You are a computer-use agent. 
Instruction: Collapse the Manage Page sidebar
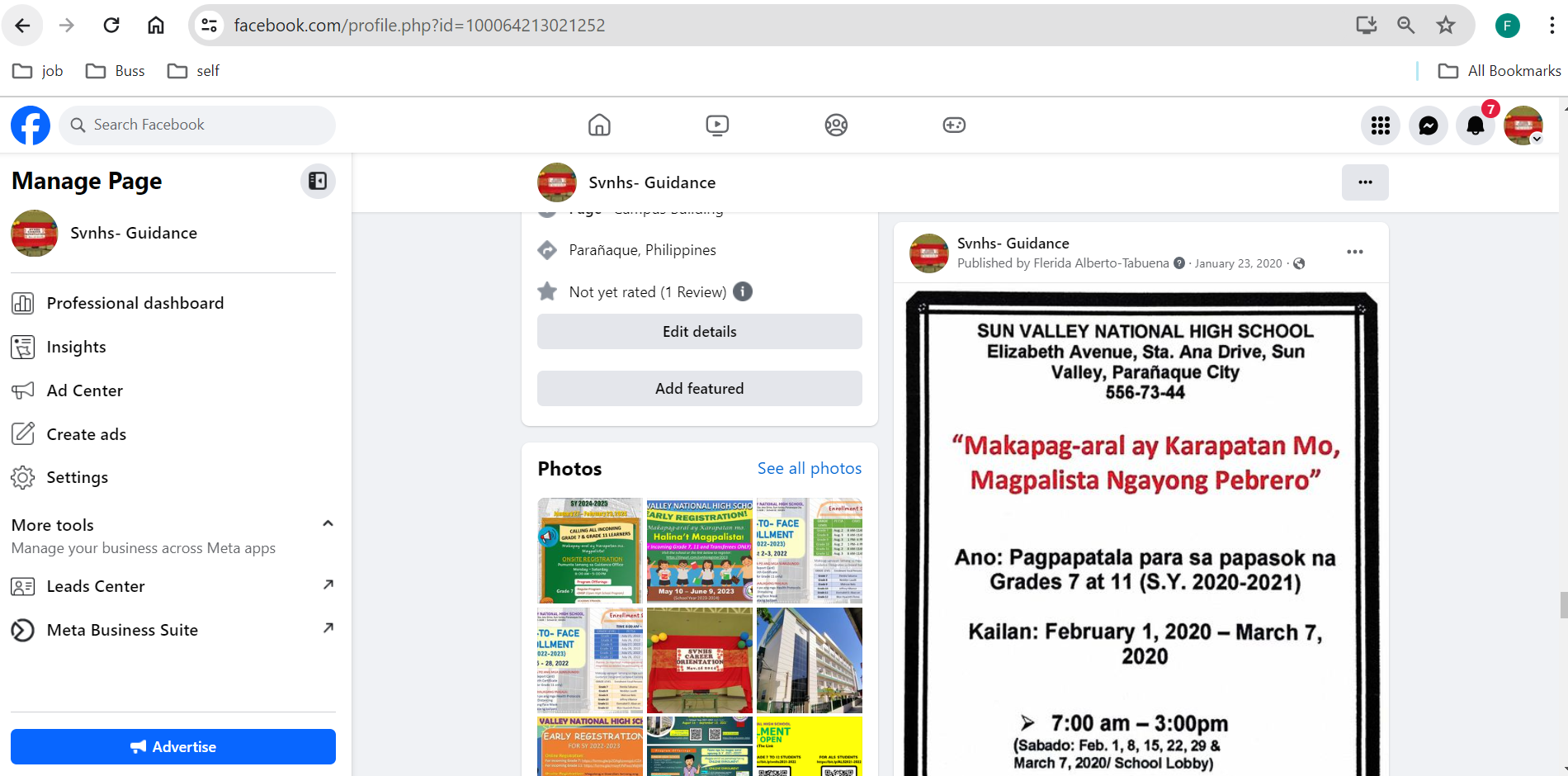pyautogui.click(x=318, y=182)
